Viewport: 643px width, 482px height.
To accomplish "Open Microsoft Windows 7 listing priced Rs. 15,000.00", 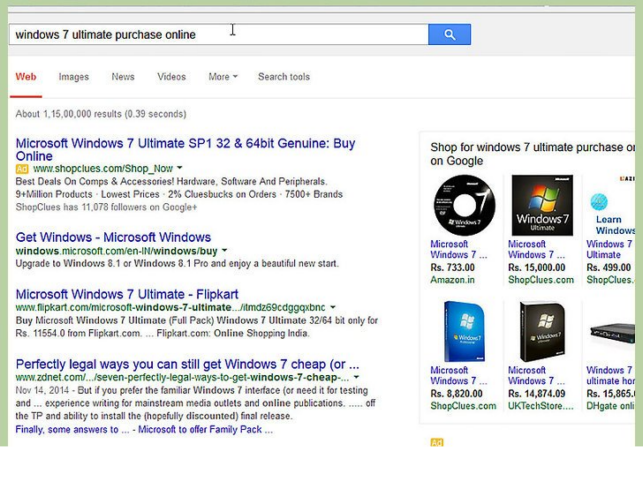I will [x=536, y=249].
